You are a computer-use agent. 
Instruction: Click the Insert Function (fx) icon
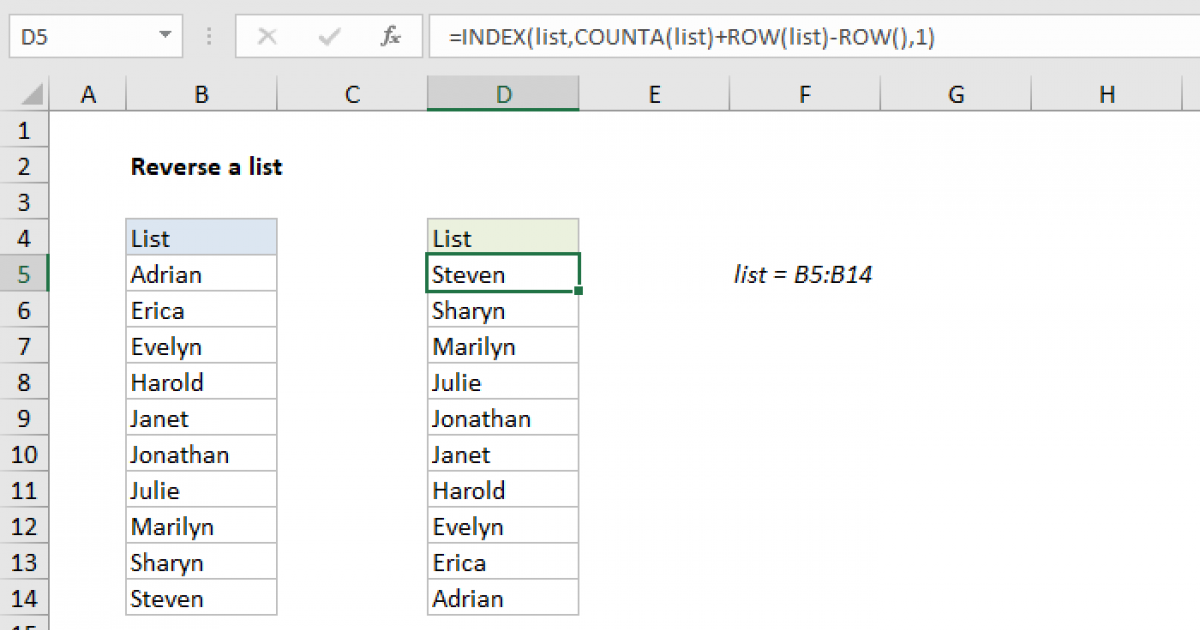pyautogui.click(x=389, y=36)
